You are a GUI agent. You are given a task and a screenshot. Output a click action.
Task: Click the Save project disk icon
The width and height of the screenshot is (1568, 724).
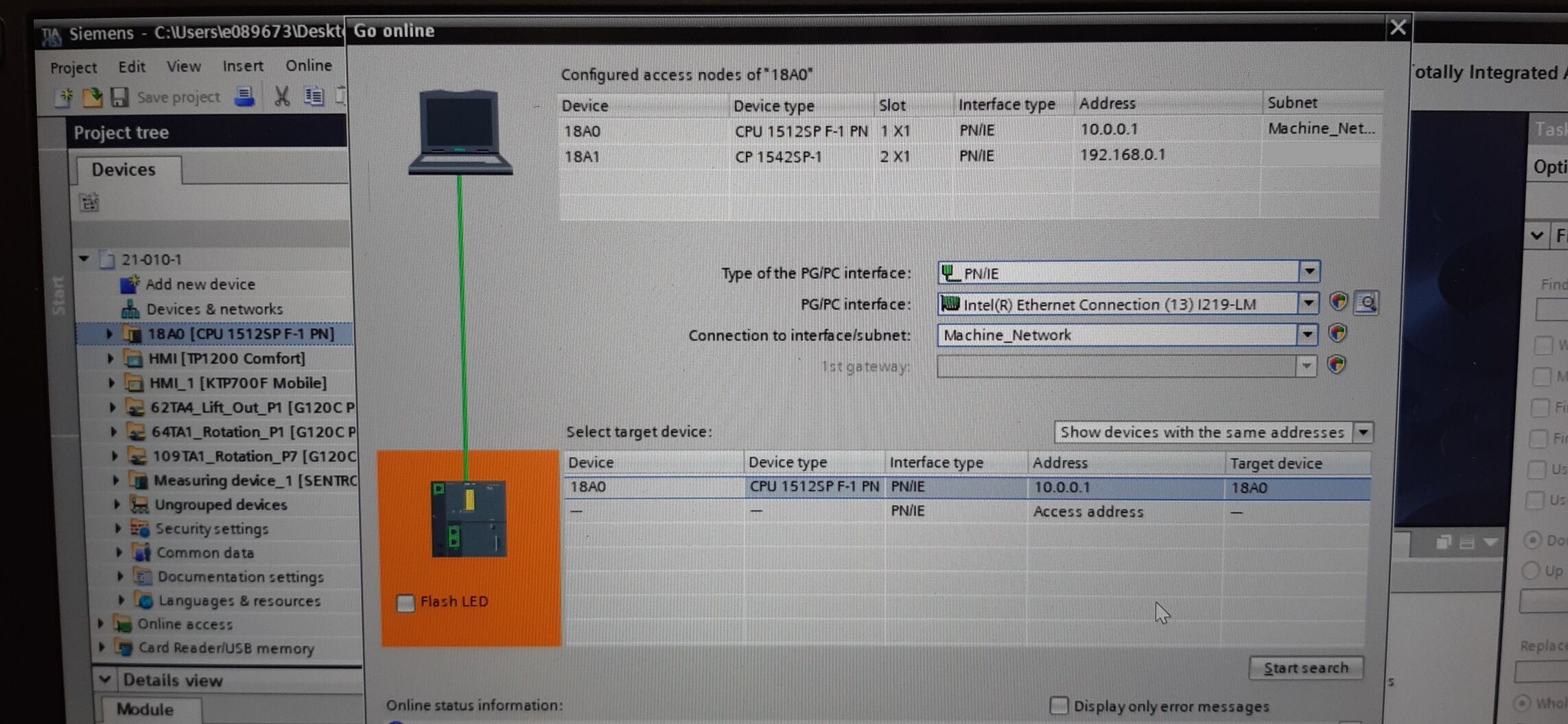[119, 97]
